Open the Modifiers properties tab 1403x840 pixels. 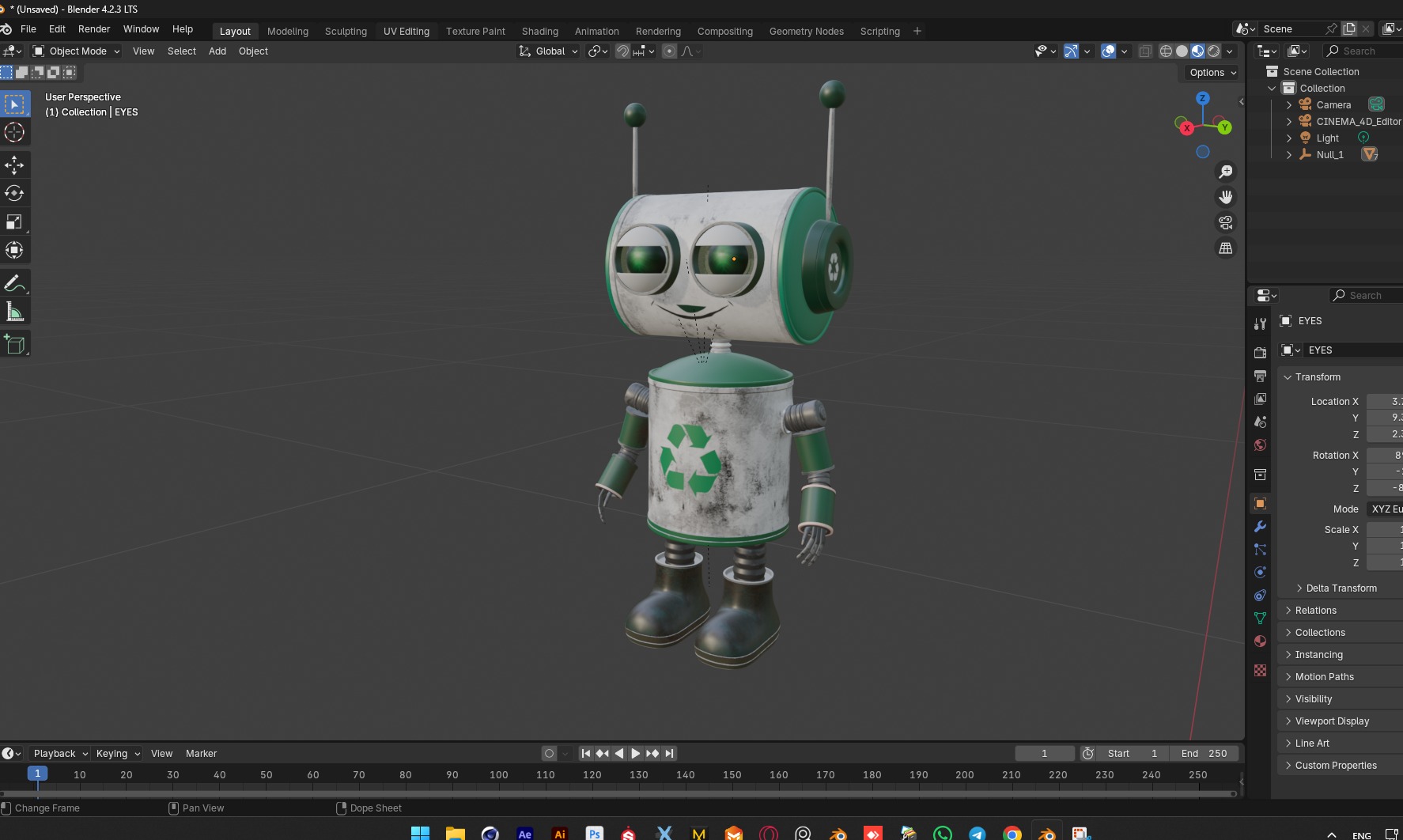(1261, 526)
